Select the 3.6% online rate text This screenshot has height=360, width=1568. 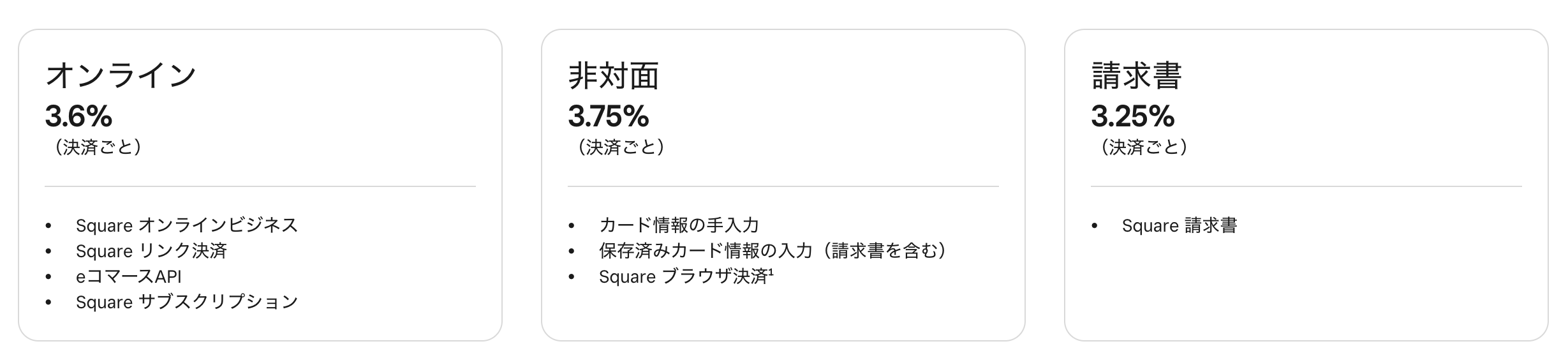point(78,116)
